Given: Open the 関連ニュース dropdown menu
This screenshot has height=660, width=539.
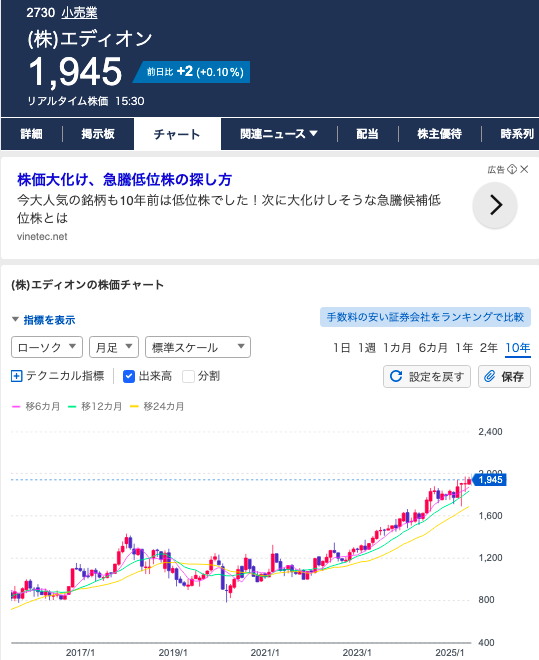Looking at the screenshot, I should pos(279,134).
